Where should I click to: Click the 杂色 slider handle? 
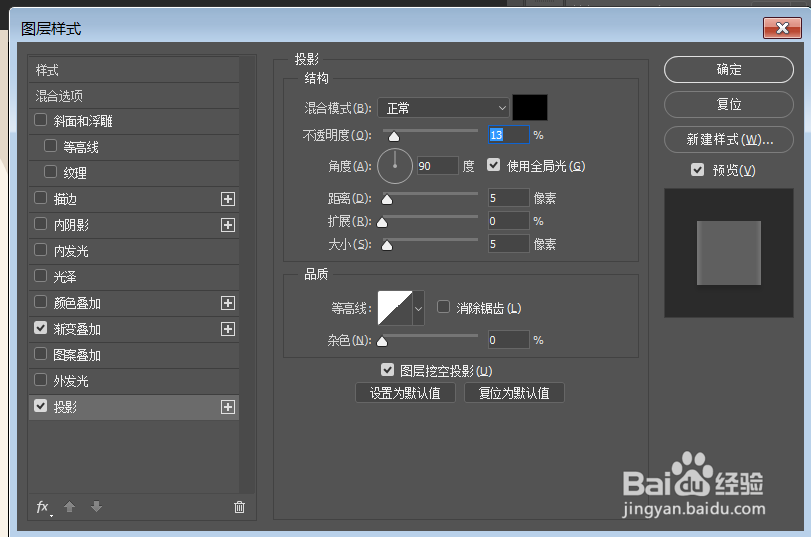[382, 341]
